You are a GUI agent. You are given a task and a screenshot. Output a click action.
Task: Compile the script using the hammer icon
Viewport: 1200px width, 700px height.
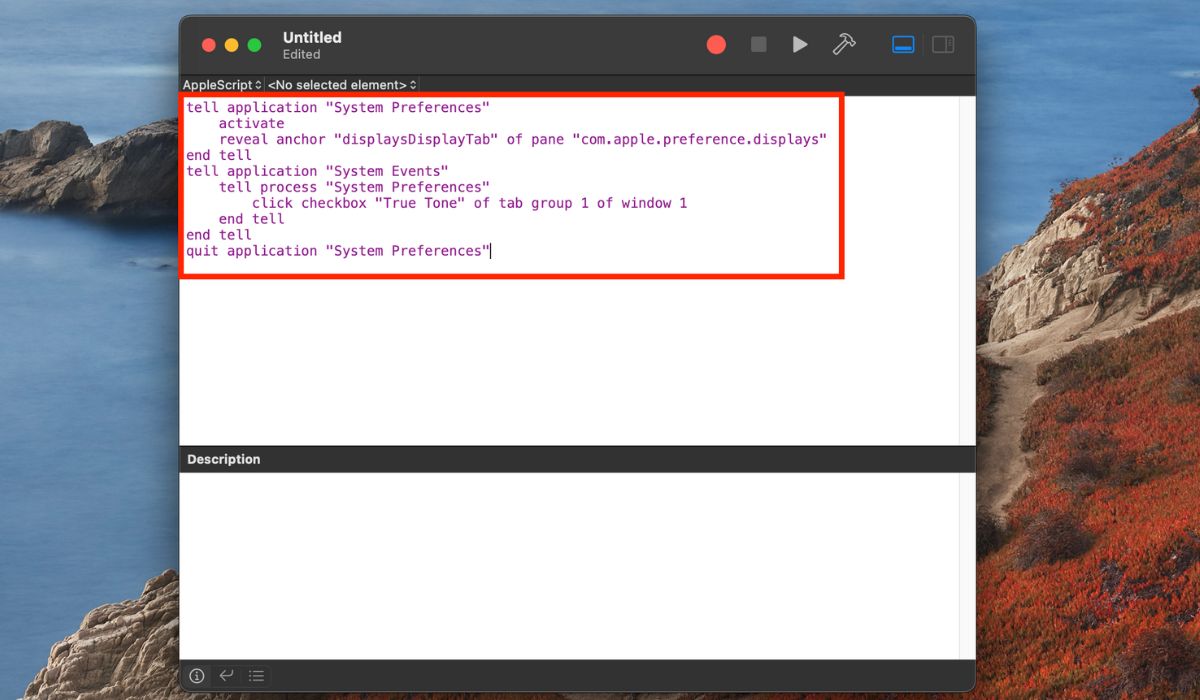click(x=843, y=44)
